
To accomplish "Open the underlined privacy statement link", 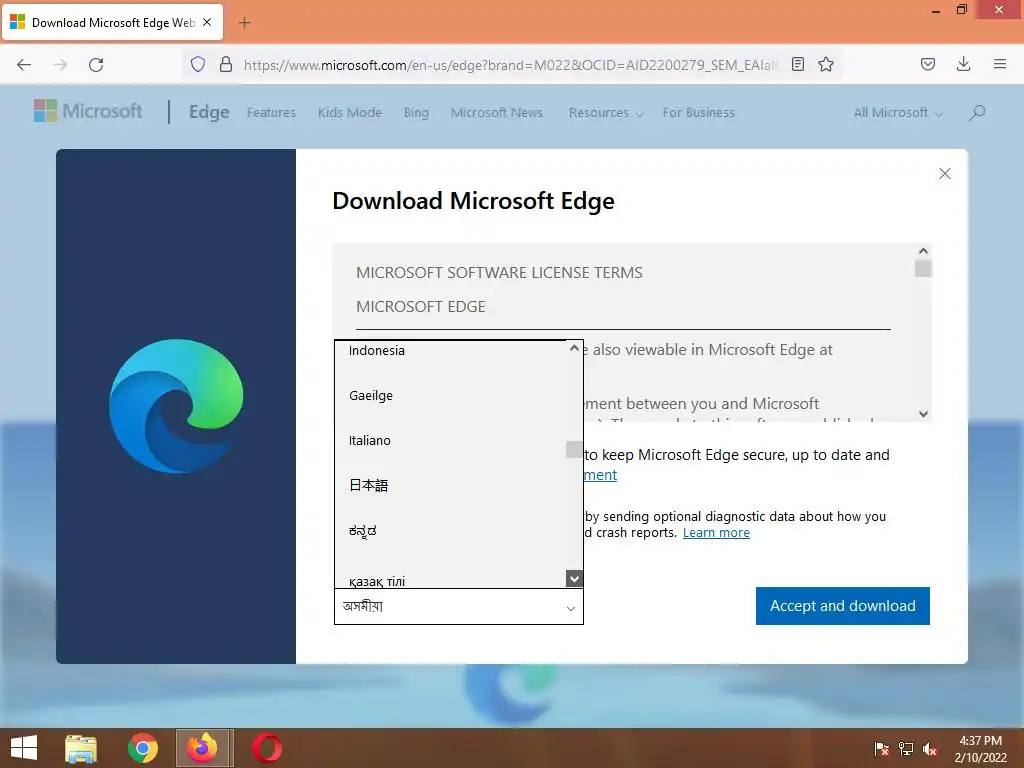I will click(x=600, y=475).
